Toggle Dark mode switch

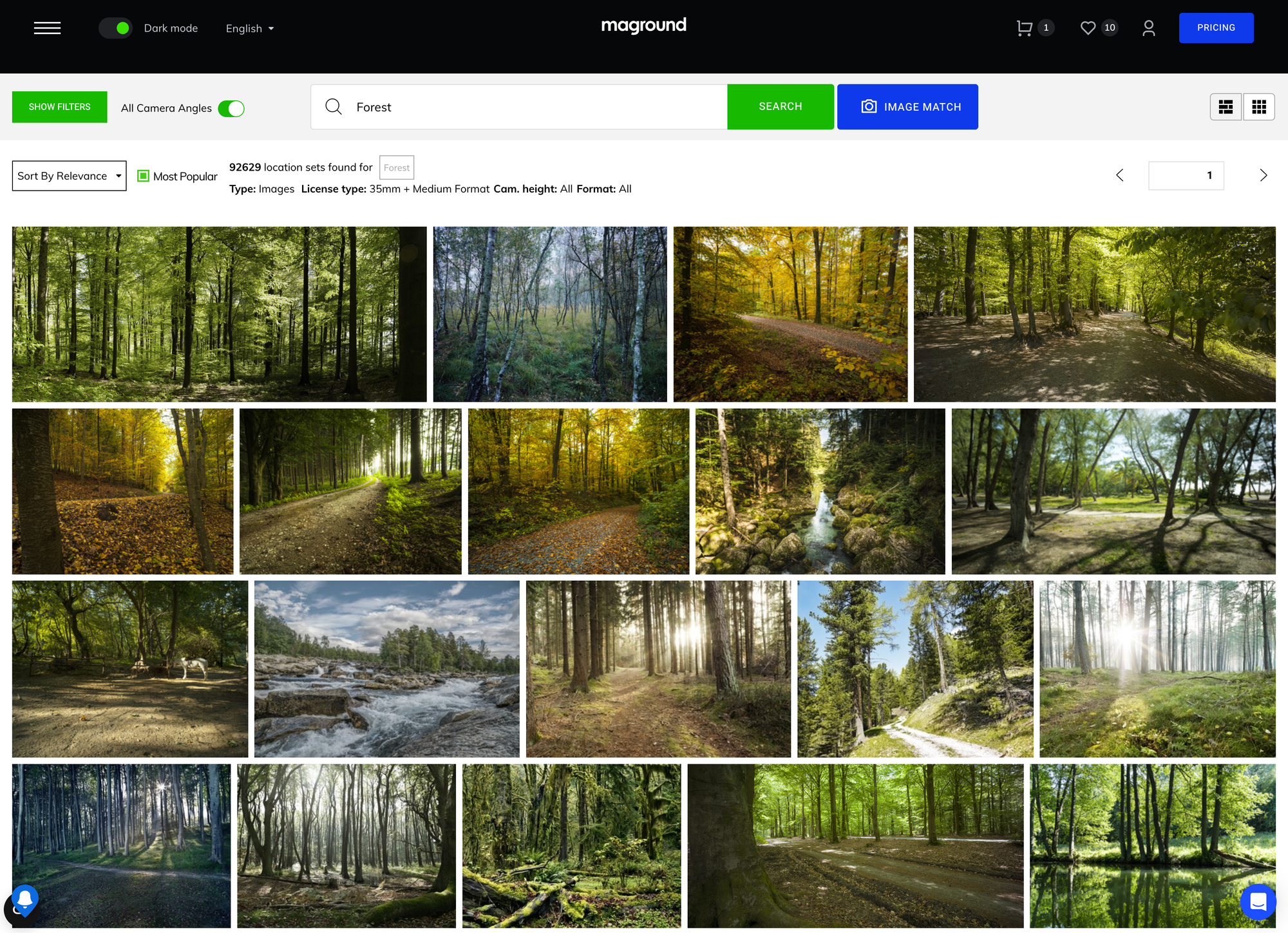(115, 28)
